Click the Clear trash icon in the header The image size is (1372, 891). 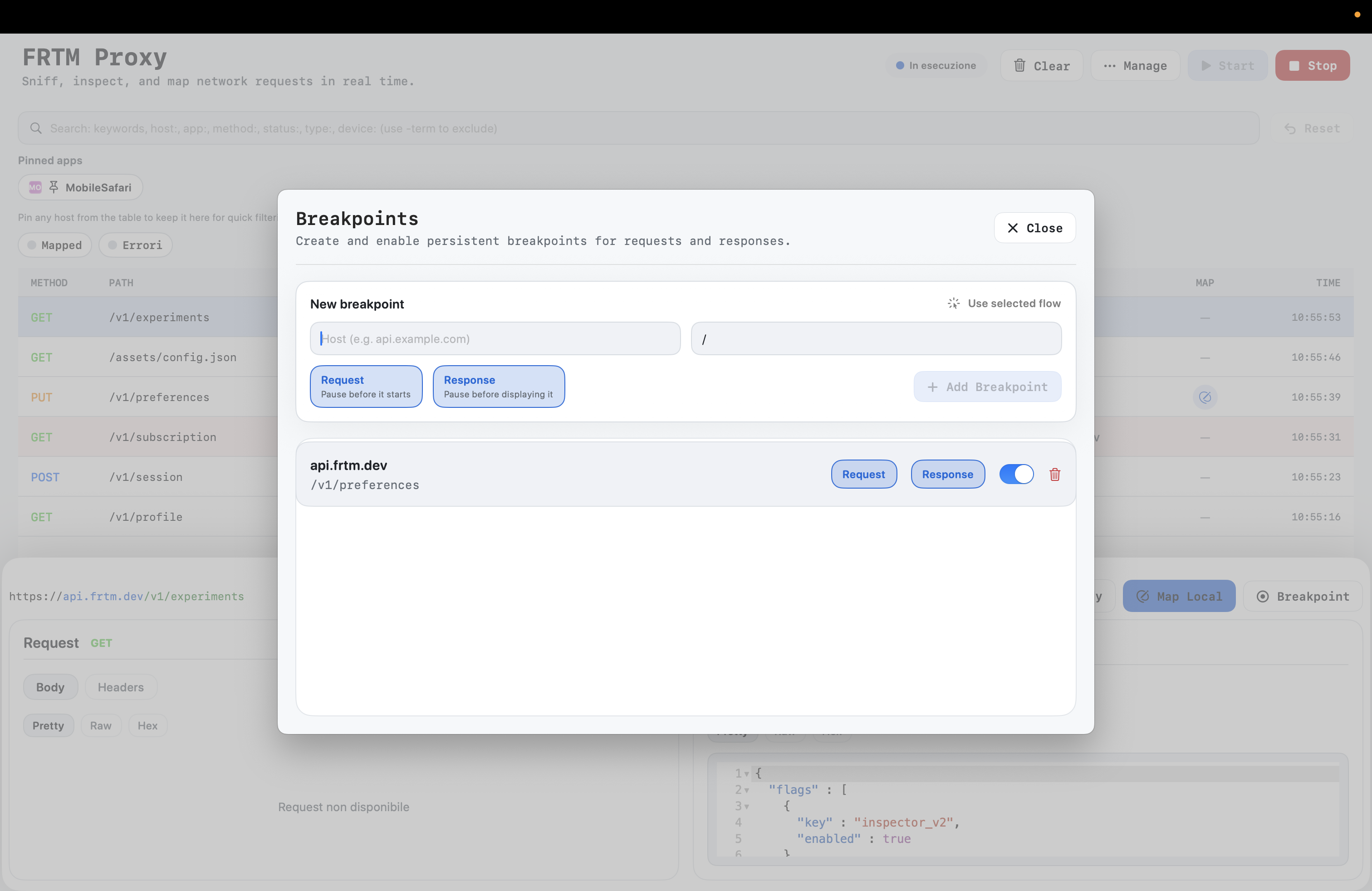1019,66
